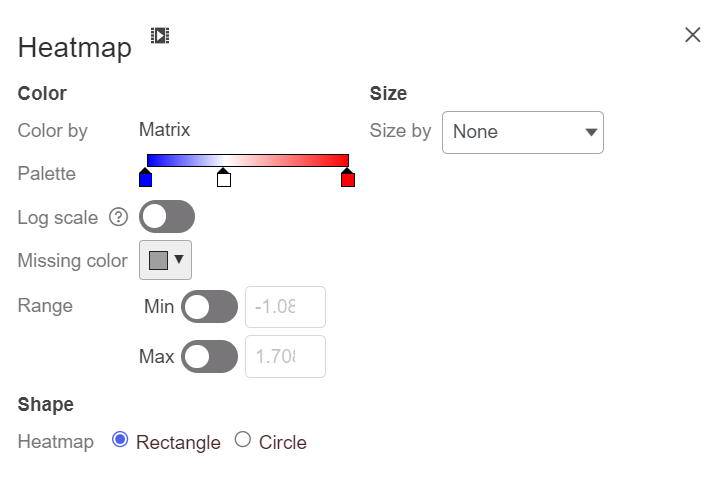Enable the Log scale toggle
This screenshot has height=479, width=726.
click(x=167, y=217)
